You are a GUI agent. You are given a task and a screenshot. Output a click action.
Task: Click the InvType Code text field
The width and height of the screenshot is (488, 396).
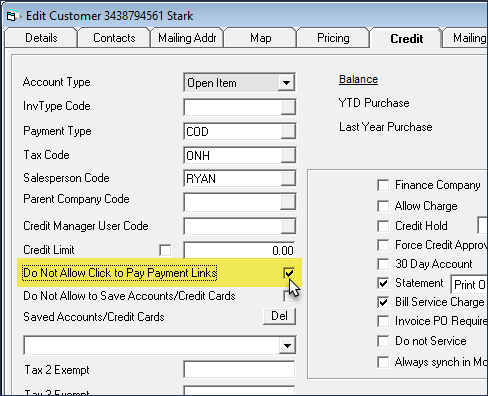[233, 107]
